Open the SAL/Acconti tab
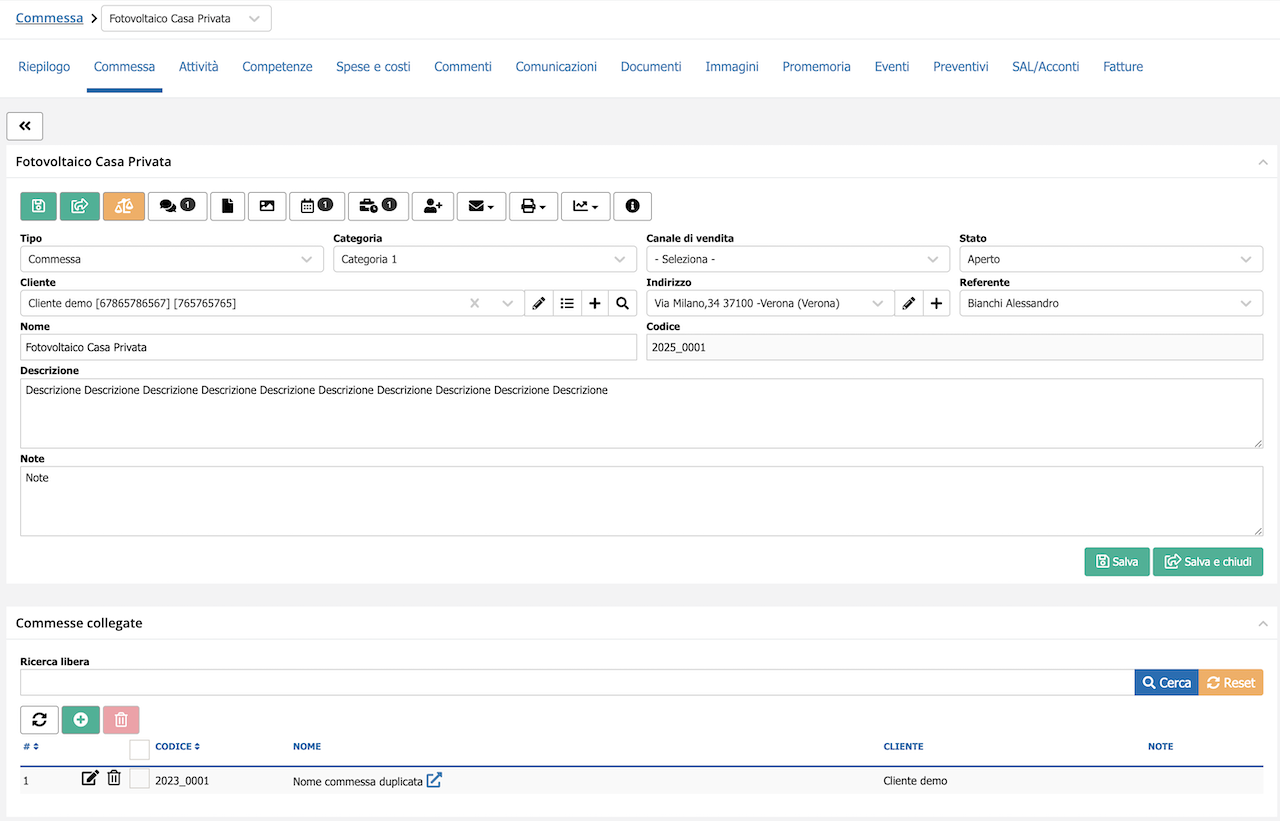The image size is (1280, 821). [x=1046, y=67]
